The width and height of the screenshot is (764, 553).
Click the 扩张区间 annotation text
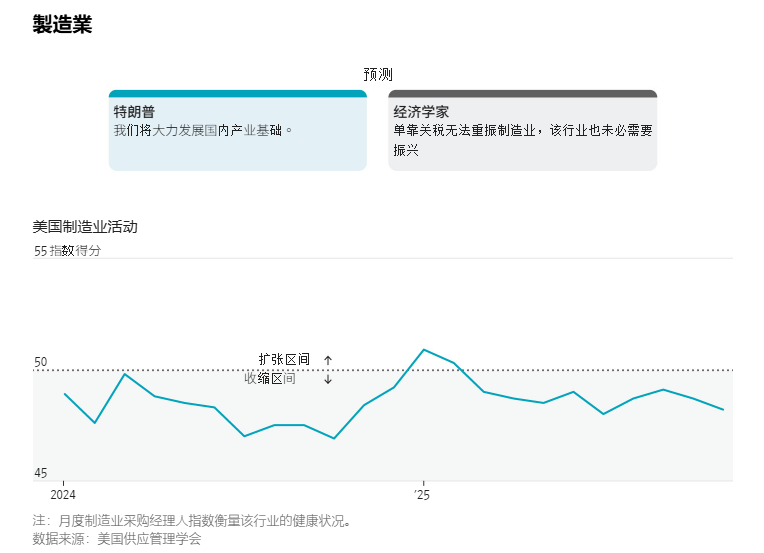click(x=284, y=359)
